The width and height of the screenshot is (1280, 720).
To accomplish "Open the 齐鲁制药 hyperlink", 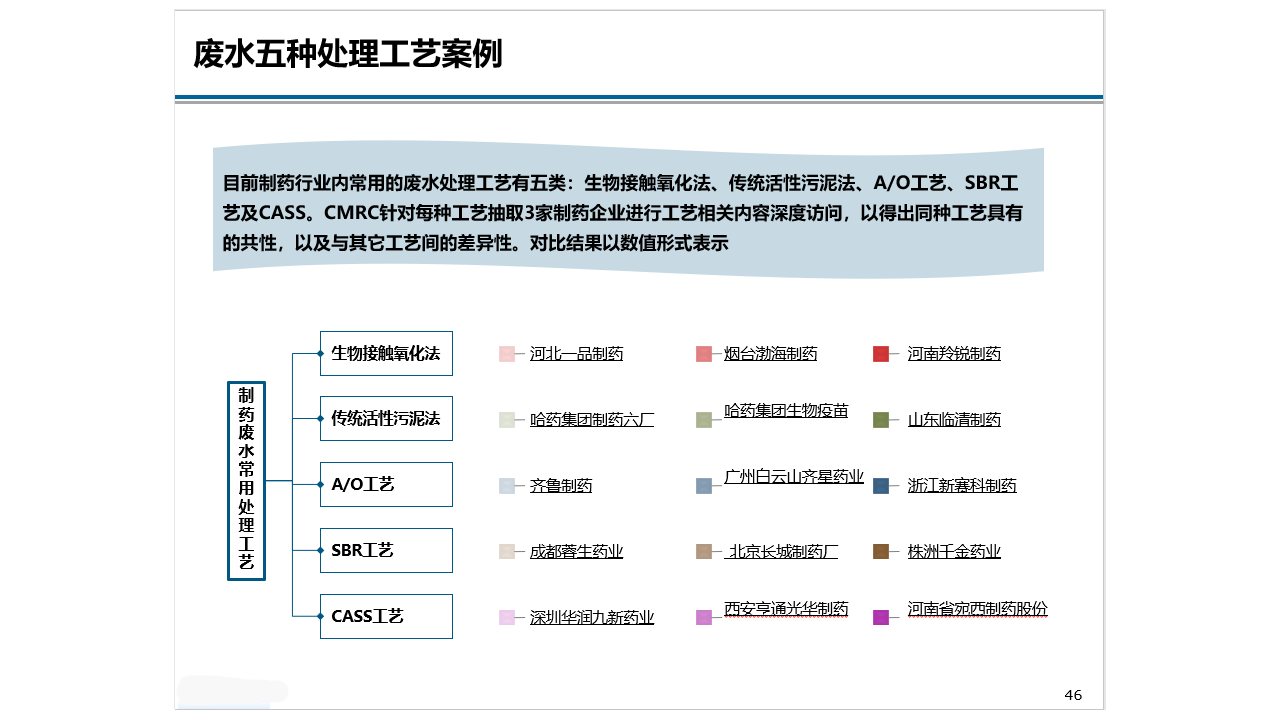I will pyautogui.click(x=560, y=486).
